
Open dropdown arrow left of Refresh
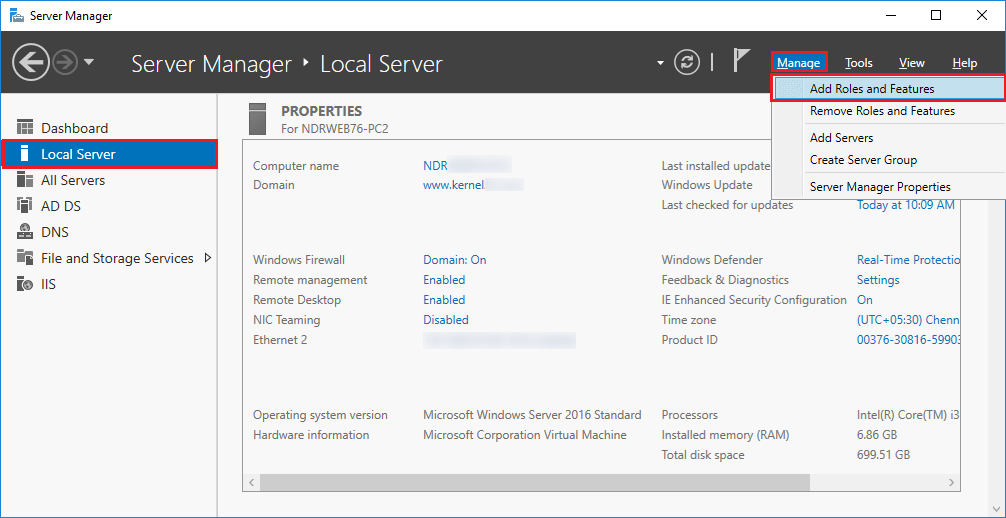660,63
